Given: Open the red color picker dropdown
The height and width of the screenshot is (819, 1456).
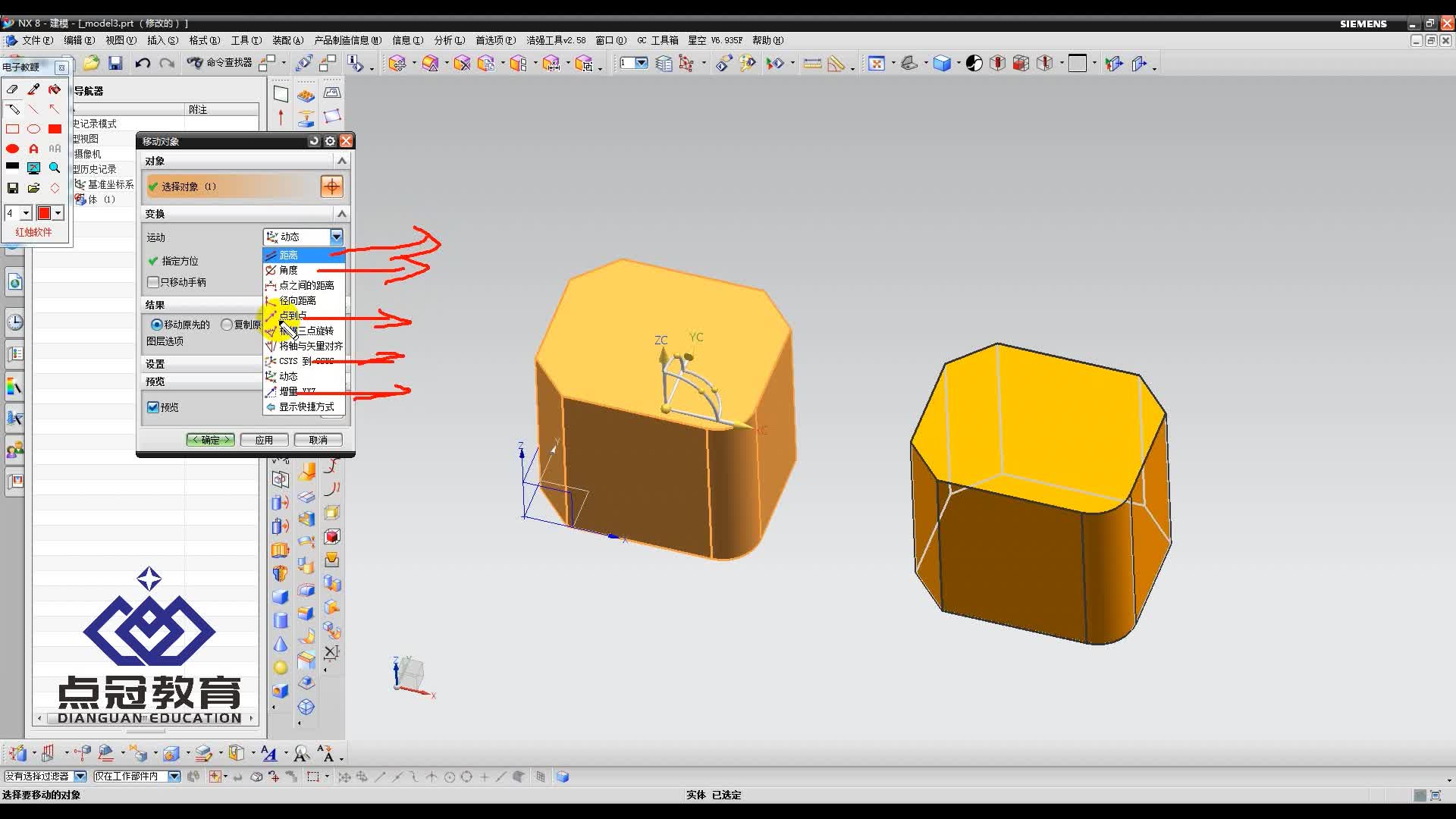Looking at the screenshot, I should pos(58,213).
